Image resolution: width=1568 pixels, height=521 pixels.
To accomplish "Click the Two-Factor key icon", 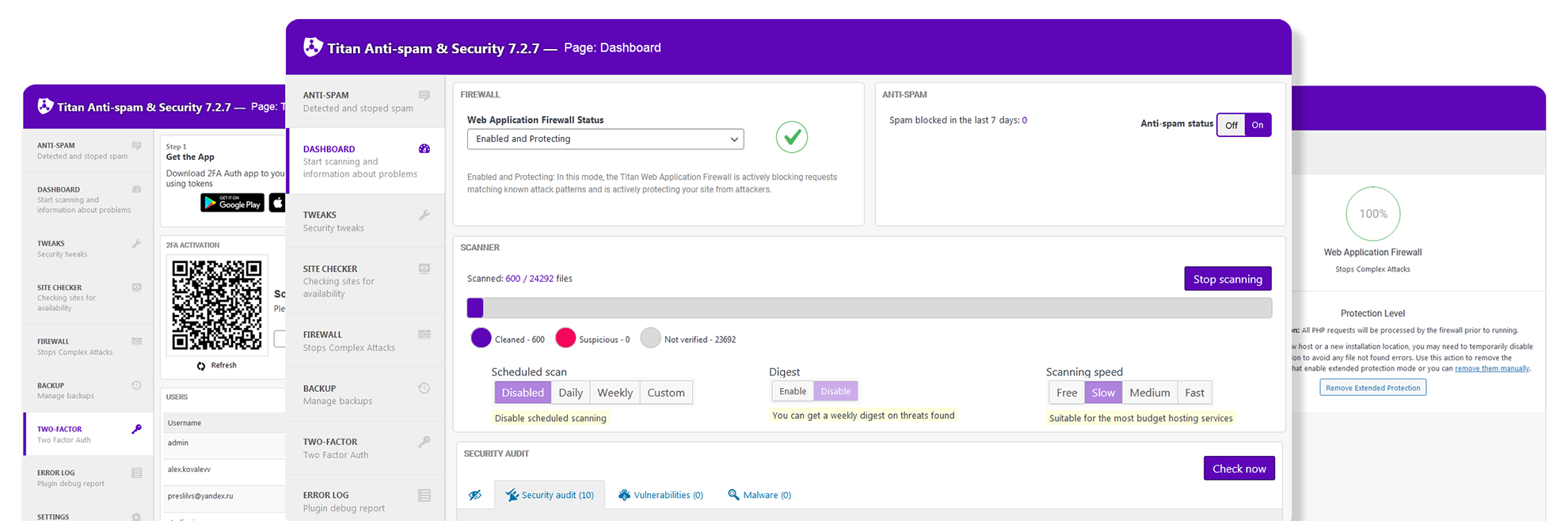I will pos(424,442).
